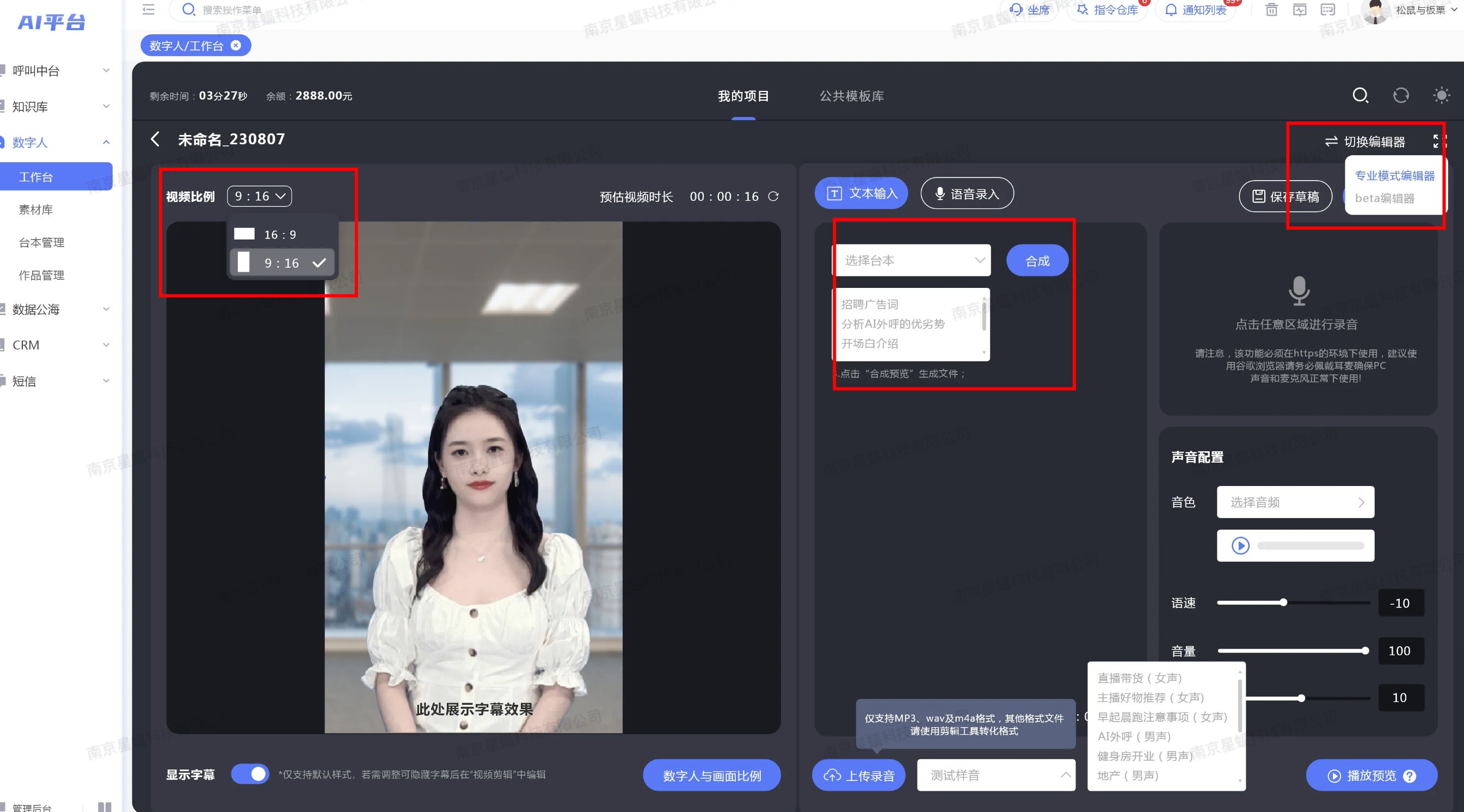Click the fullscreen expand icon
This screenshot has height=812, width=1464.
pos(1438,141)
